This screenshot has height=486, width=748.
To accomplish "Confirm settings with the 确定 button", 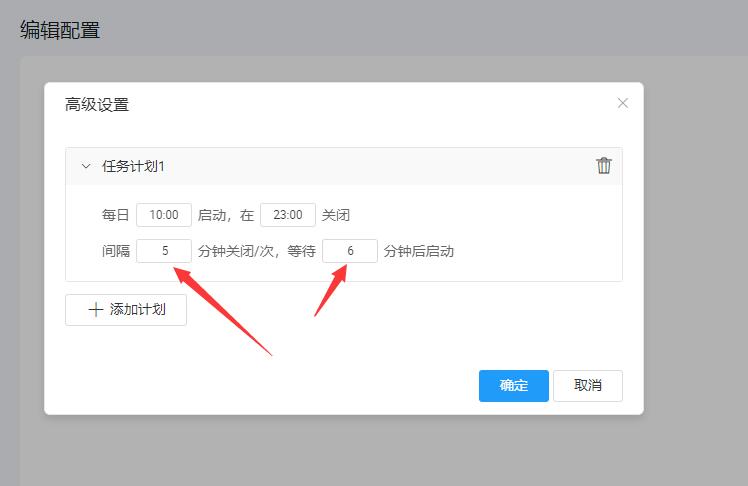I will pyautogui.click(x=513, y=385).
